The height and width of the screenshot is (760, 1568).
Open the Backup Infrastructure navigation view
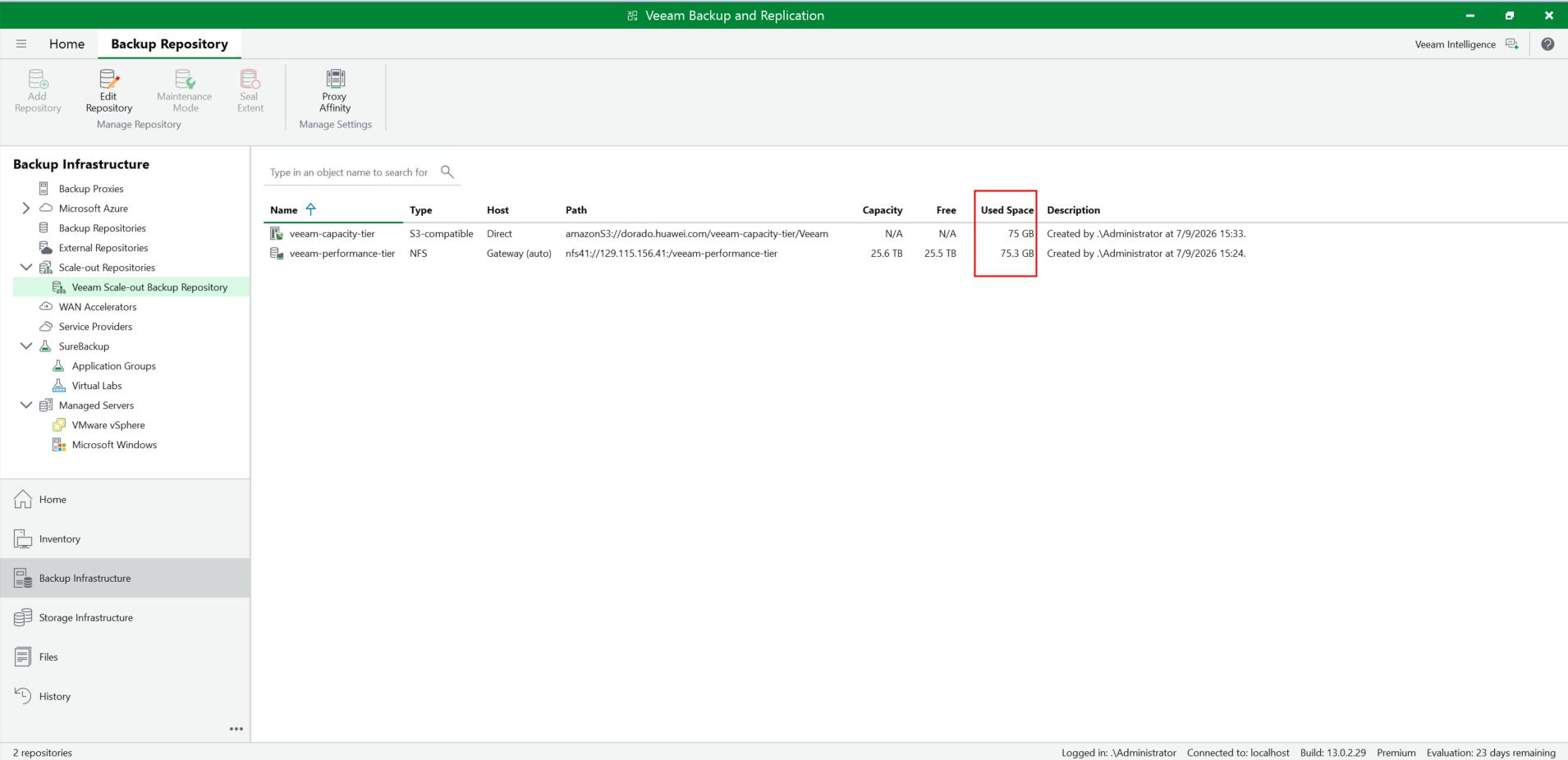(x=126, y=578)
